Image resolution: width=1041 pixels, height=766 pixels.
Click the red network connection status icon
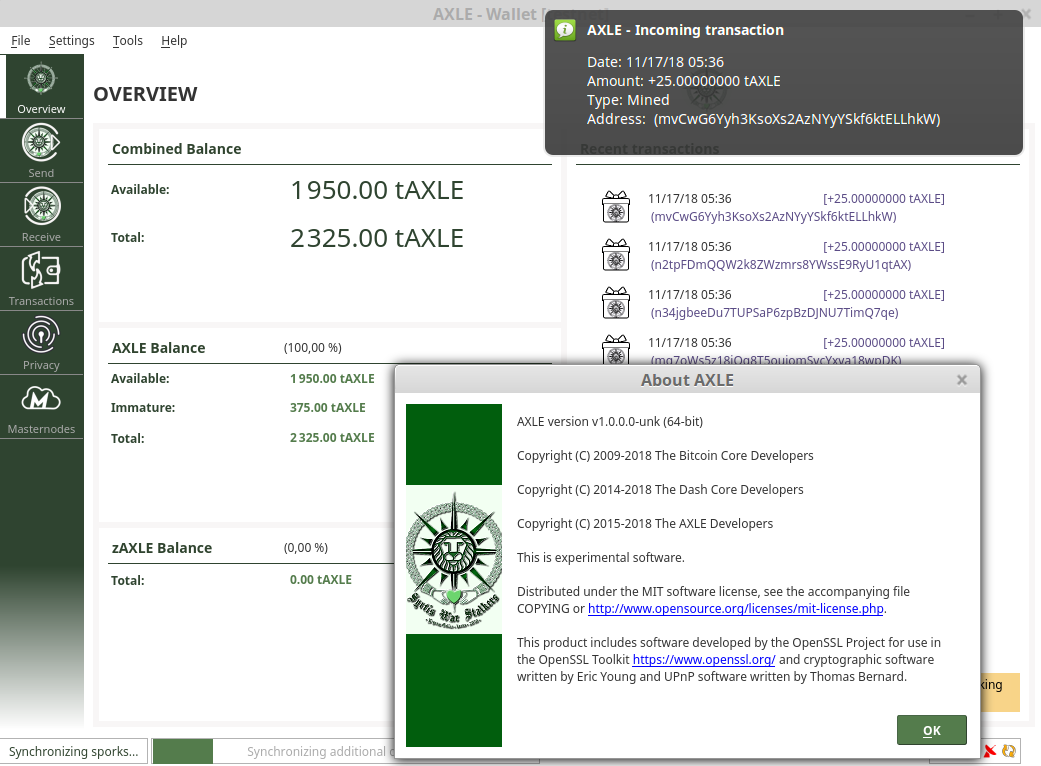[990, 751]
